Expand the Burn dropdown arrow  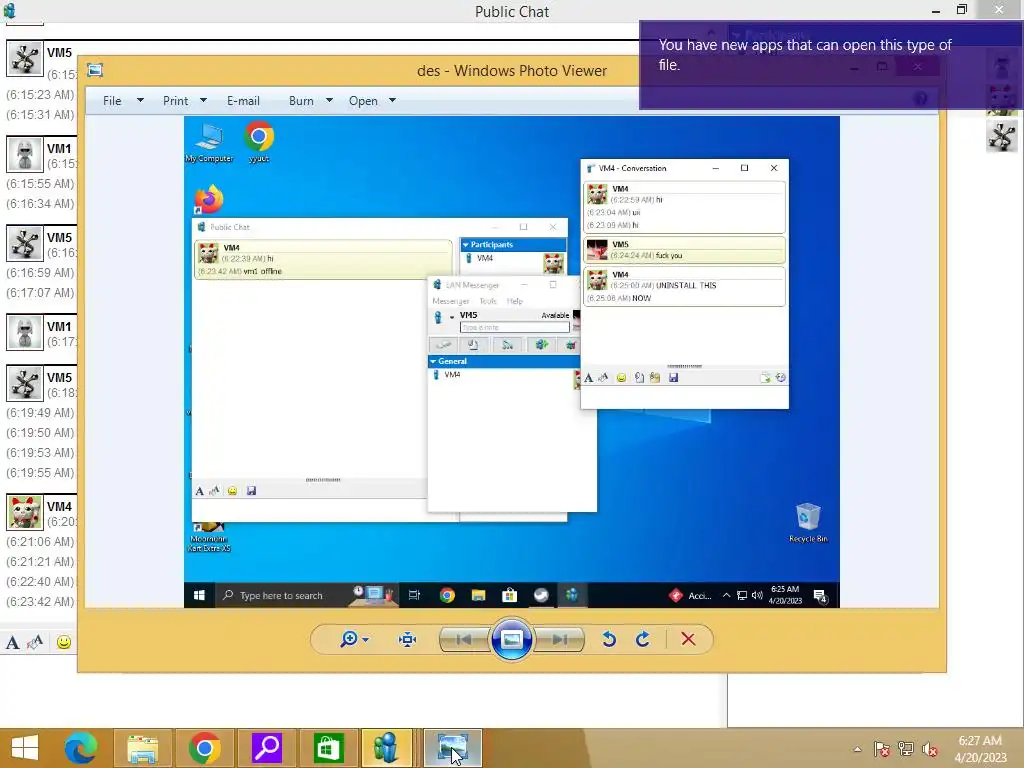pos(329,101)
